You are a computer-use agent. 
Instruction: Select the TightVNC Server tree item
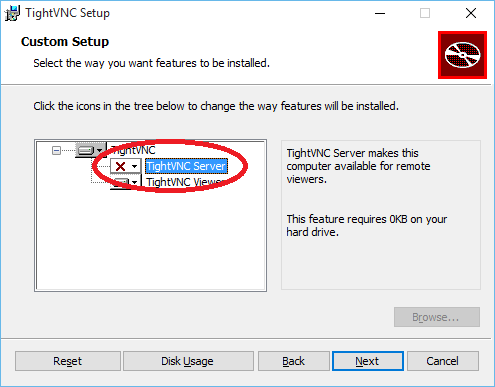pyautogui.click(x=186, y=166)
